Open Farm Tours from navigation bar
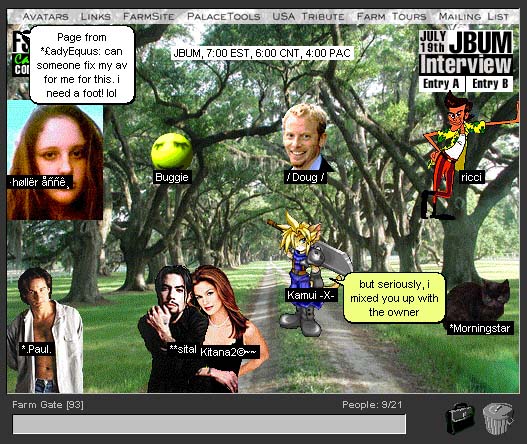Image resolution: width=527 pixels, height=444 pixels. tap(392, 16)
